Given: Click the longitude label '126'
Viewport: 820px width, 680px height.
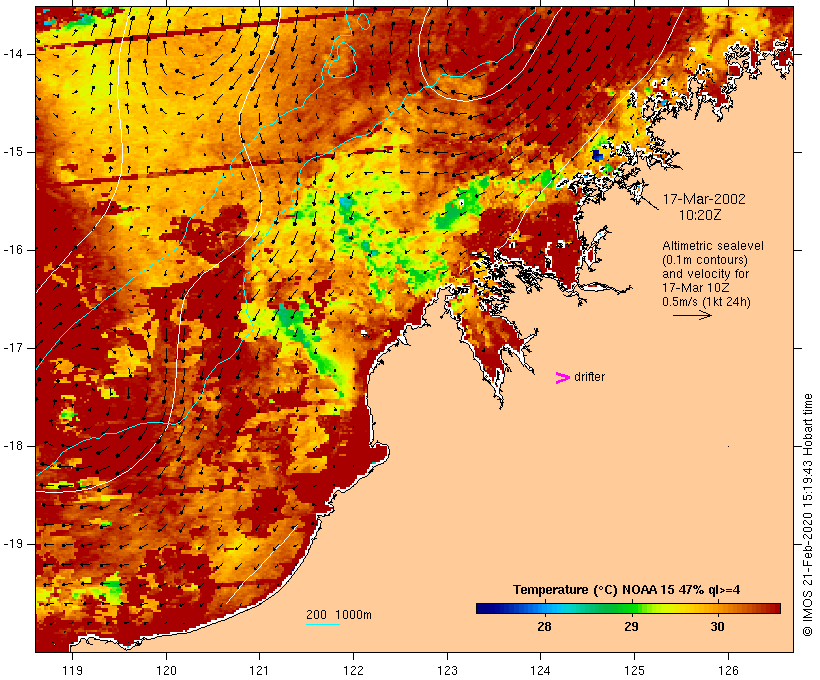Looking at the screenshot, I should 728,670.
